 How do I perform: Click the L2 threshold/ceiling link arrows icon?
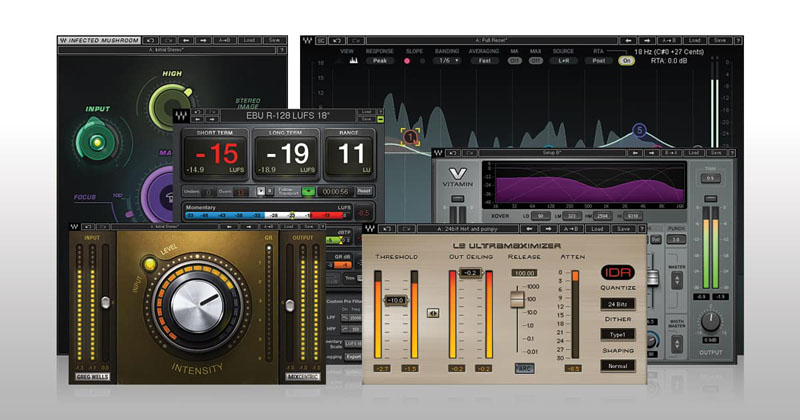tap(433, 313)
